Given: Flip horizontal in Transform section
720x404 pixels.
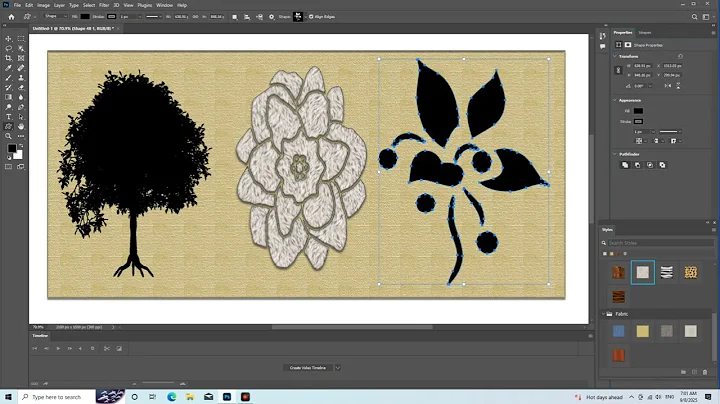Looking at the screenshot, I should [668, 86].
